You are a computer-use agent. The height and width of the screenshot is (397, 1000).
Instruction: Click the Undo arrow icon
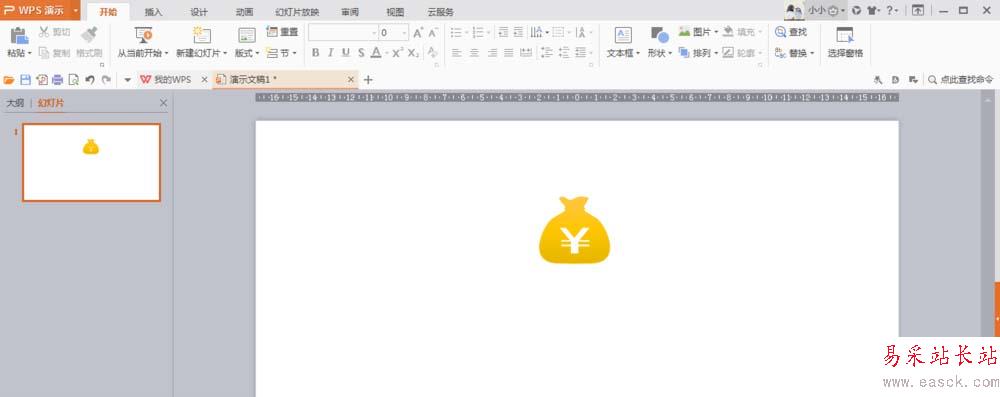click(90, 80)
